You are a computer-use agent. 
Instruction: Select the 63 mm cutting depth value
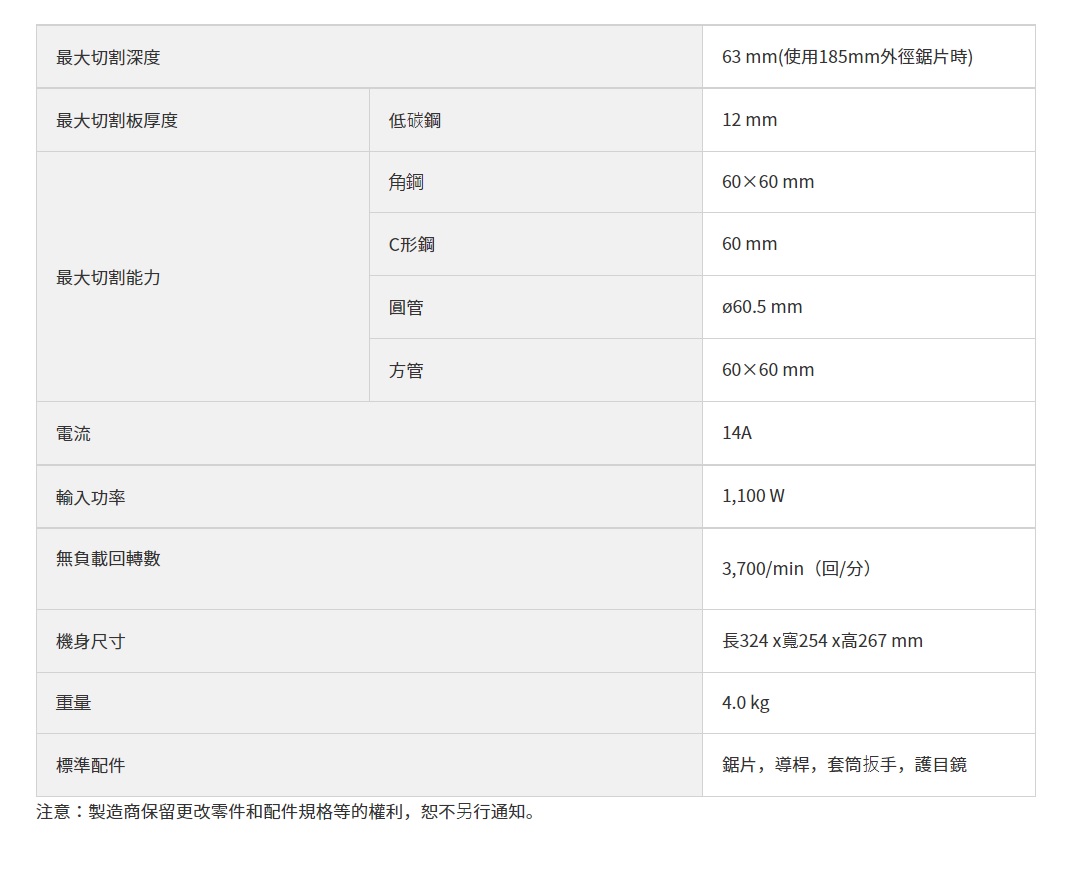tap(846, 58)
